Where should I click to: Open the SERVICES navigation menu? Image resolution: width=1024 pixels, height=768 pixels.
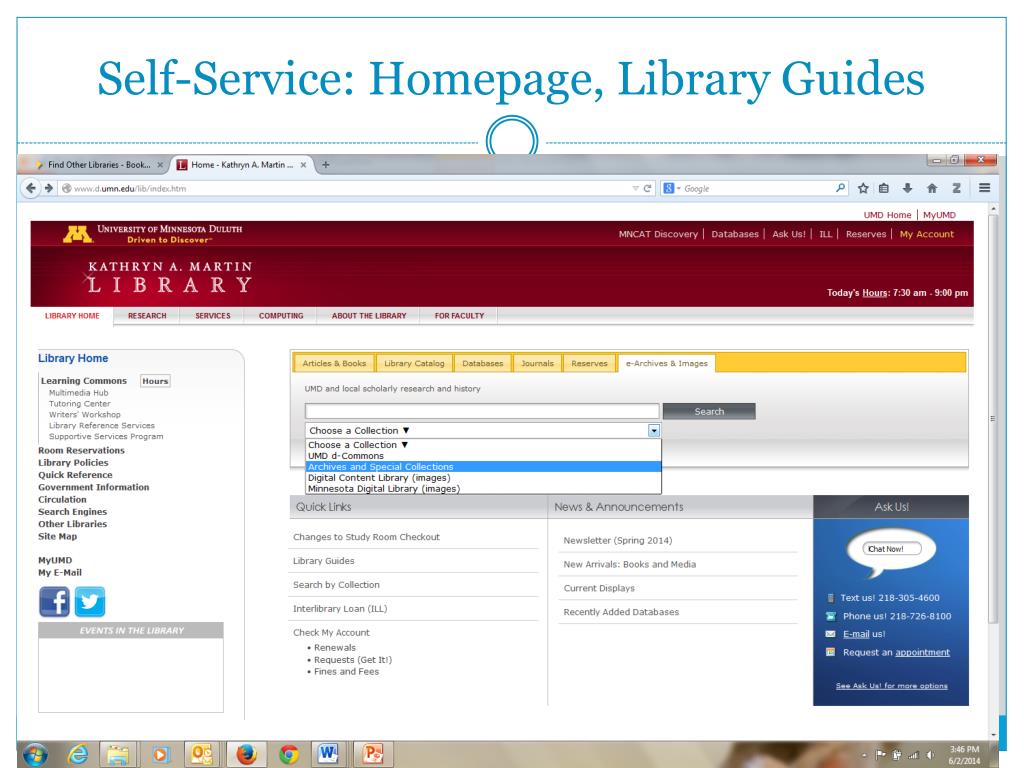click(212, 315)
